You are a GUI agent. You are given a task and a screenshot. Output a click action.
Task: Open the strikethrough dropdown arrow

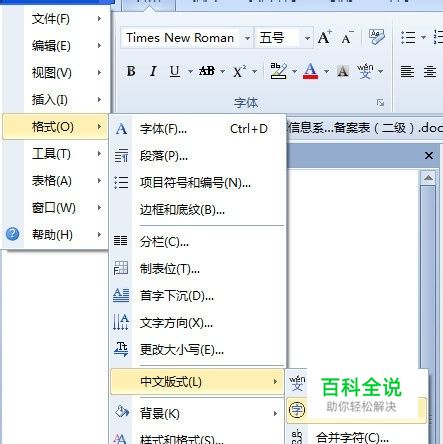(222, 71)
